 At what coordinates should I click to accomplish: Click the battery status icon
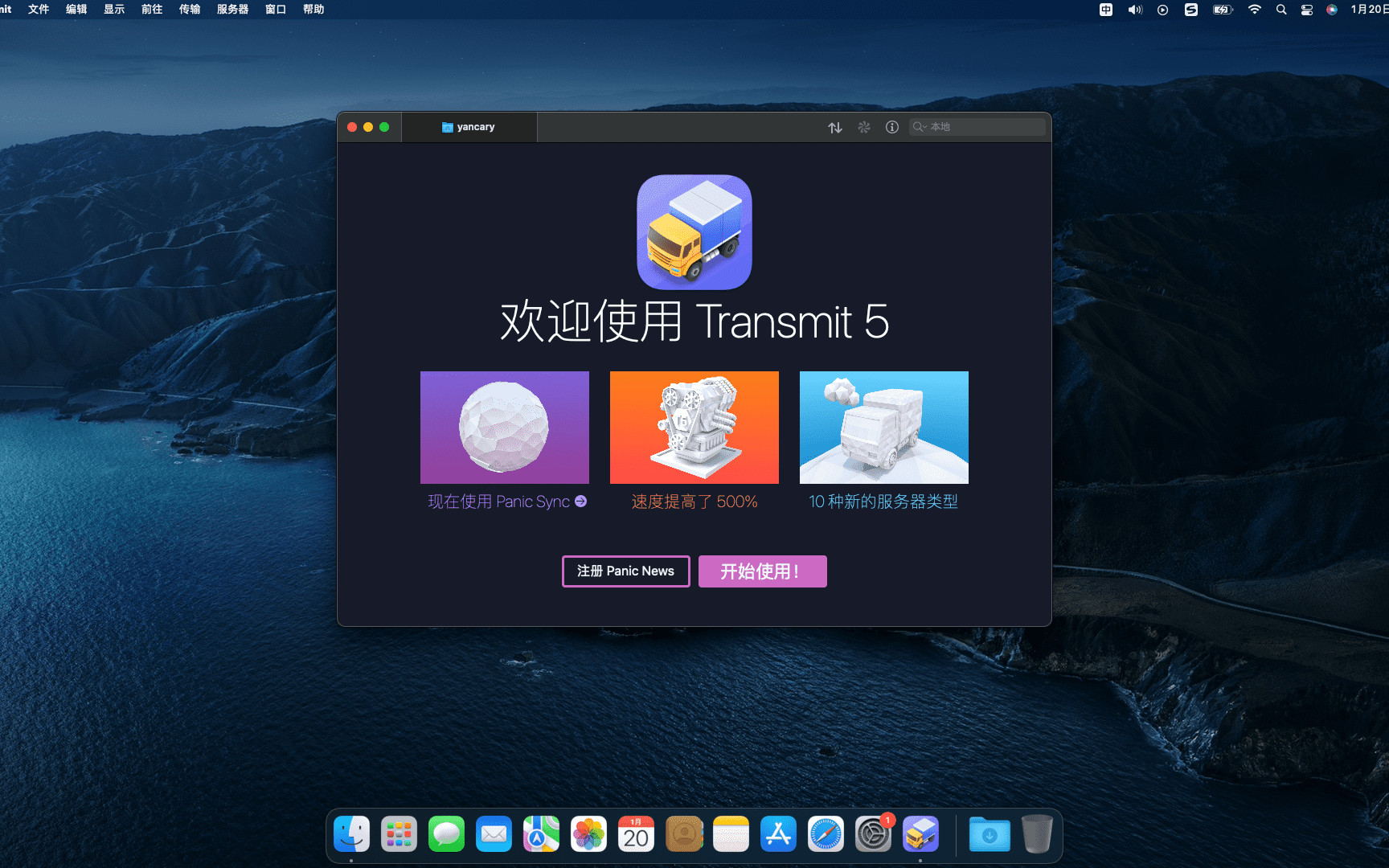click(1223, 10)
